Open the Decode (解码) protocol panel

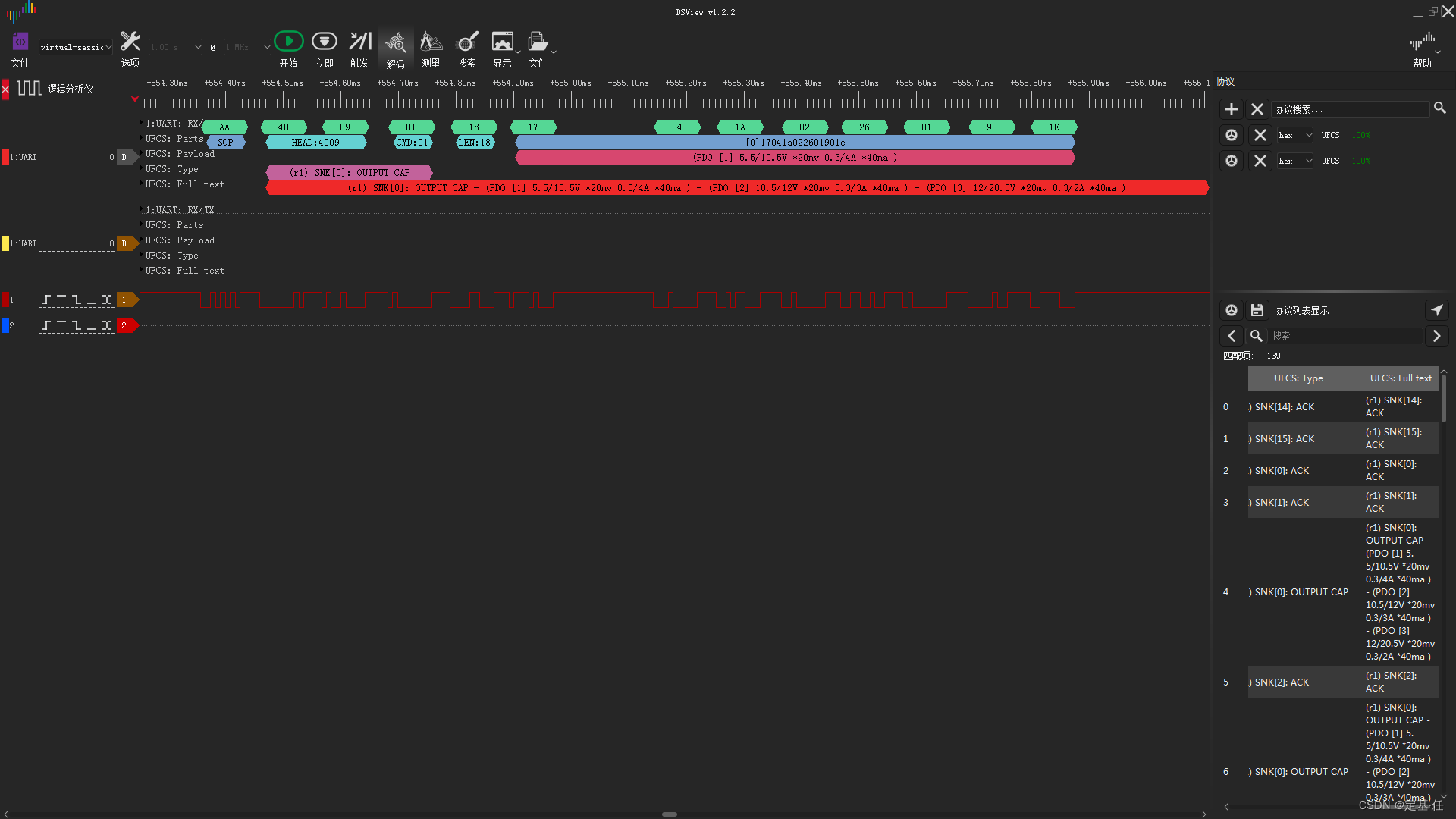coord(395,43)
